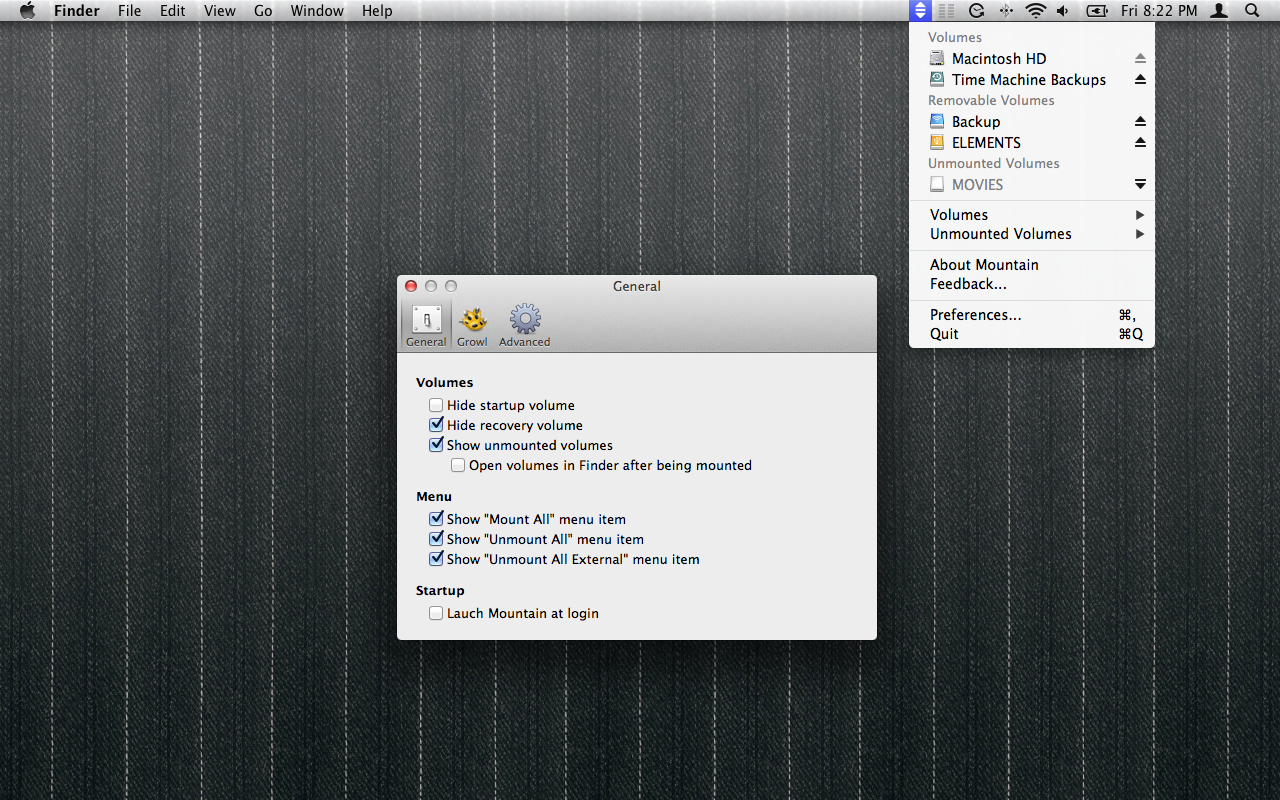Eject the Macintosh HD volume
The width and height of the screenshot is (1280, 800).
click(1140, 59)
